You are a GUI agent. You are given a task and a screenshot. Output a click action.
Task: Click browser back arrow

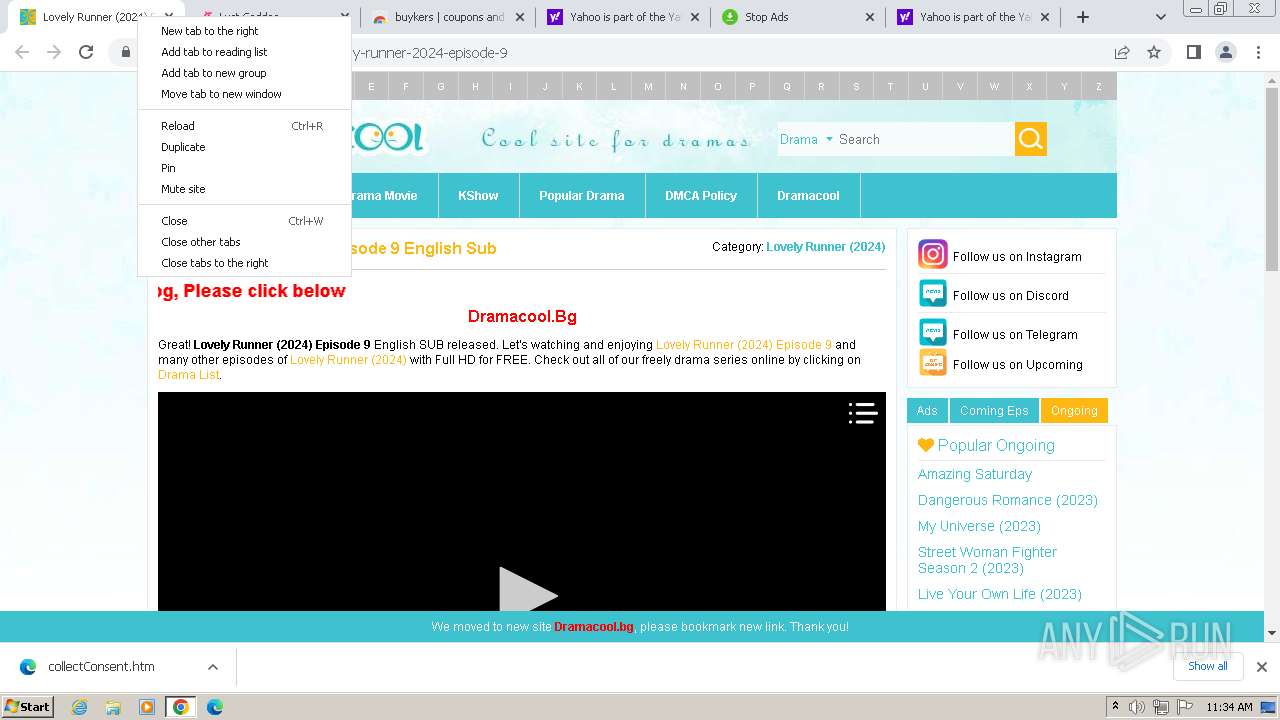[x=22, y=52]
